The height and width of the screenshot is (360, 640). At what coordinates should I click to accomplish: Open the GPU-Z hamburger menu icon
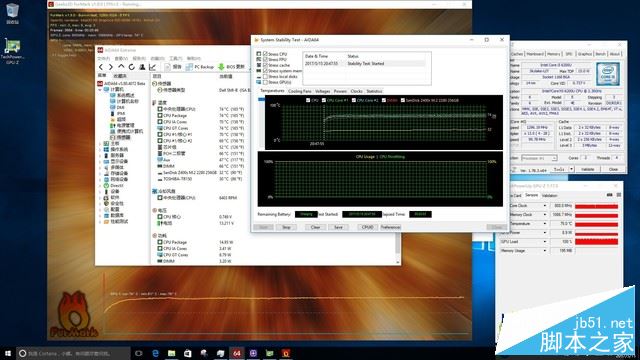pyautogui.click(x=619, y=196)
